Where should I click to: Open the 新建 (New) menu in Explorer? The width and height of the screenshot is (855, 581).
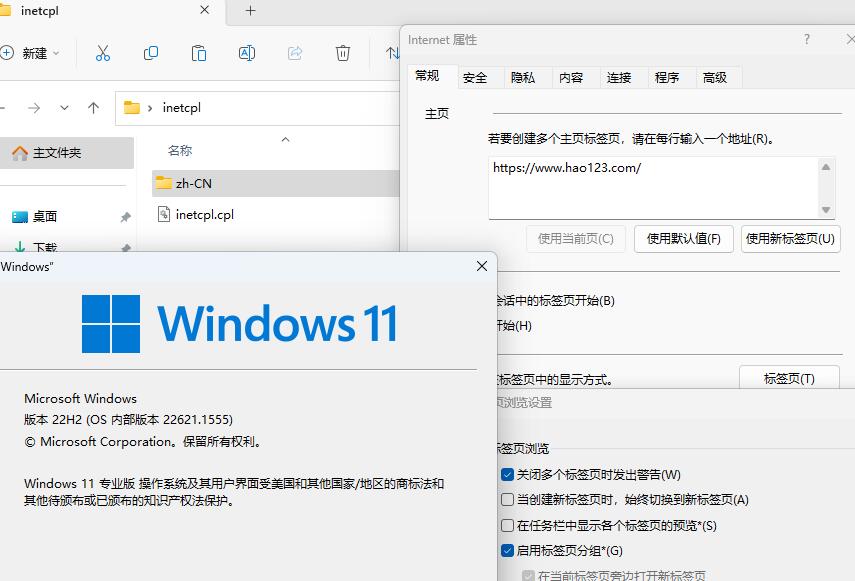[30, 53]
